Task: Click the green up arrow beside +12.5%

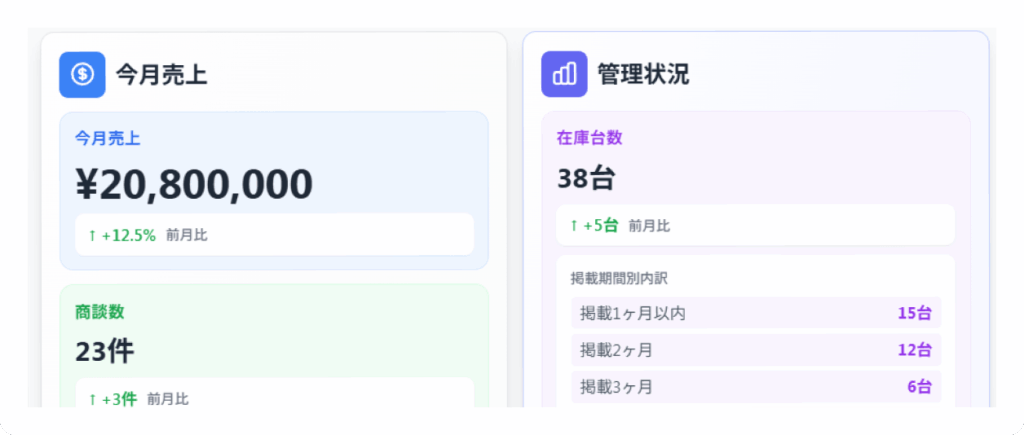Action: pyautogui.click(x=92, y=235)
